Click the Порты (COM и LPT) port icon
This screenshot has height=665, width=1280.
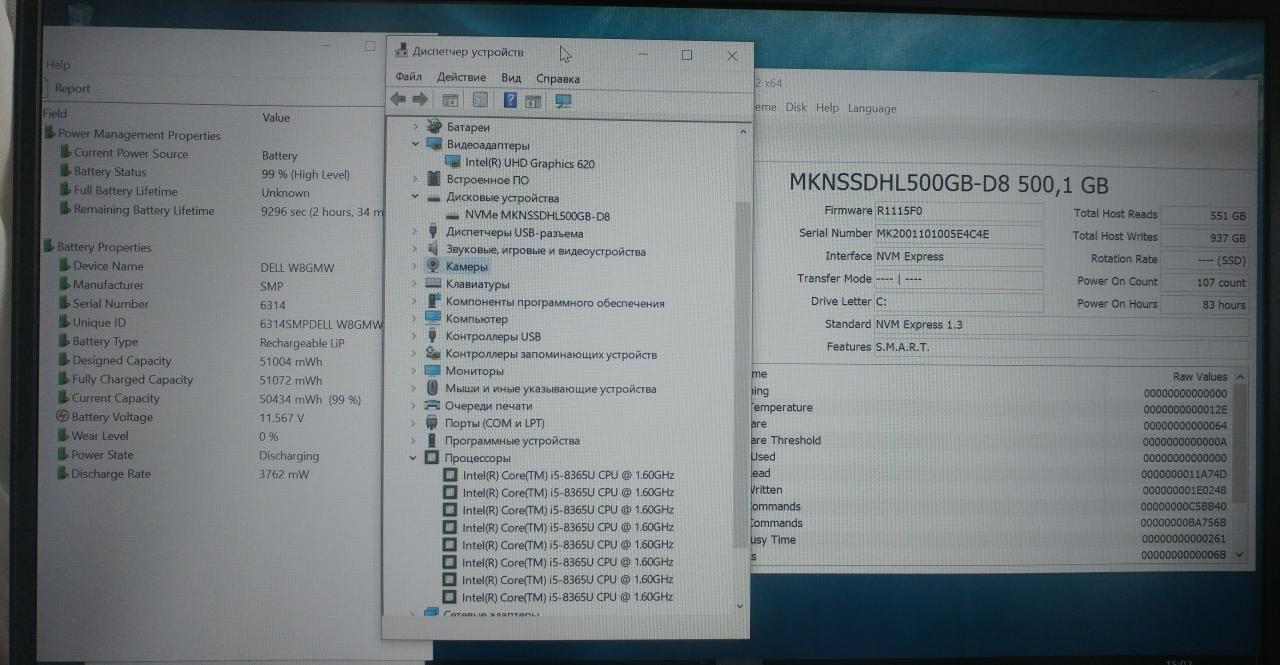click(x=434, y=423)
